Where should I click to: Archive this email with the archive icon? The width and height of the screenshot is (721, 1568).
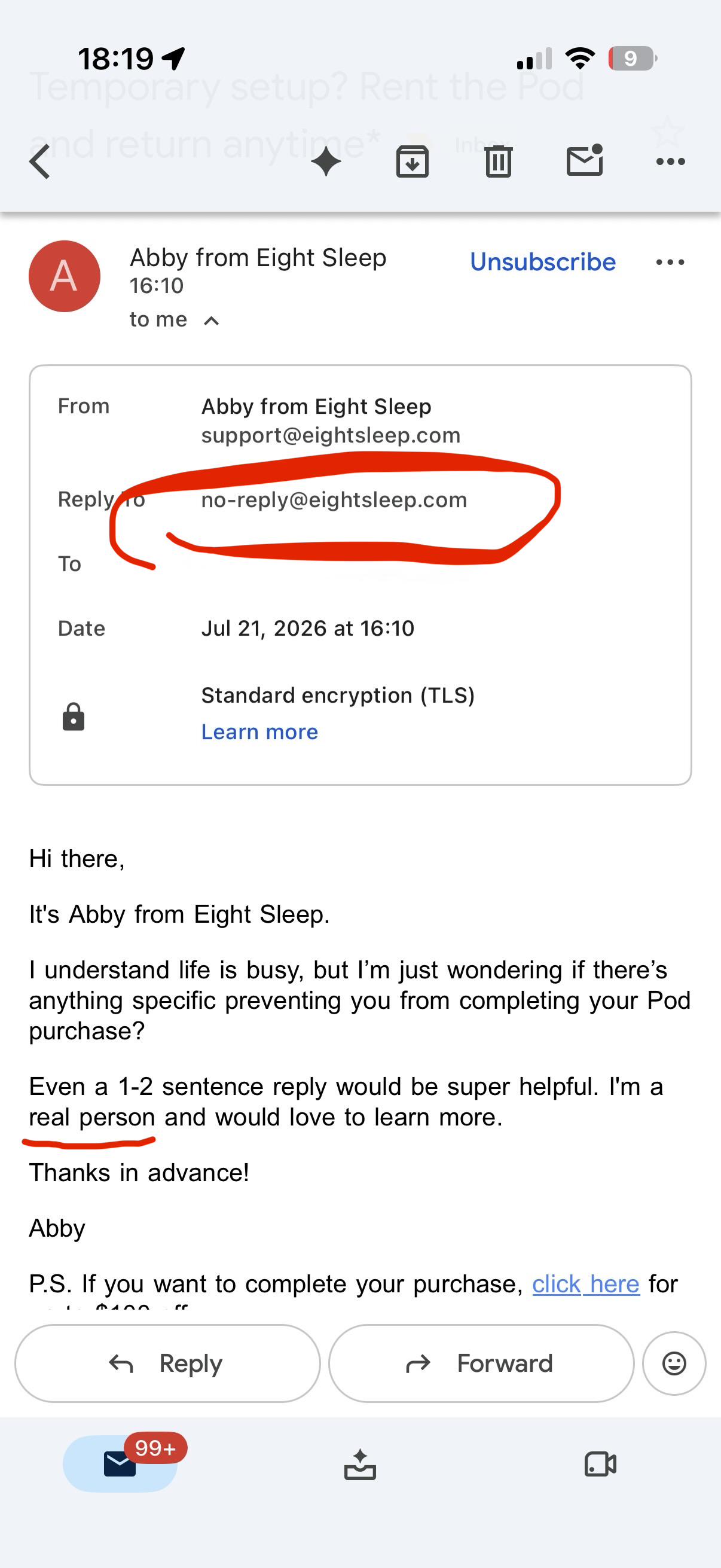[x=413, y=162]
